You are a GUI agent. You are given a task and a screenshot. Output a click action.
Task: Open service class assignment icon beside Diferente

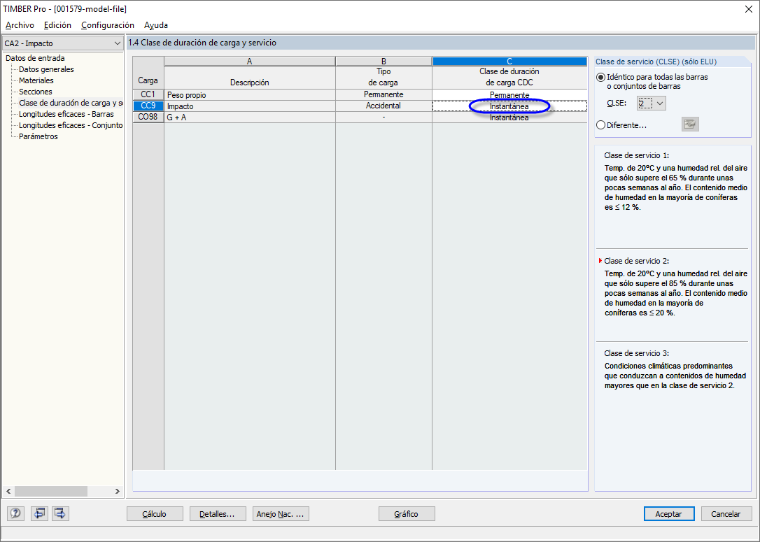[690, 125]
